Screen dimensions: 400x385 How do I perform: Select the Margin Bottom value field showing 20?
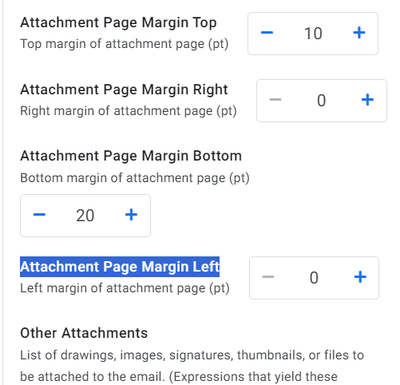(85, 215)
